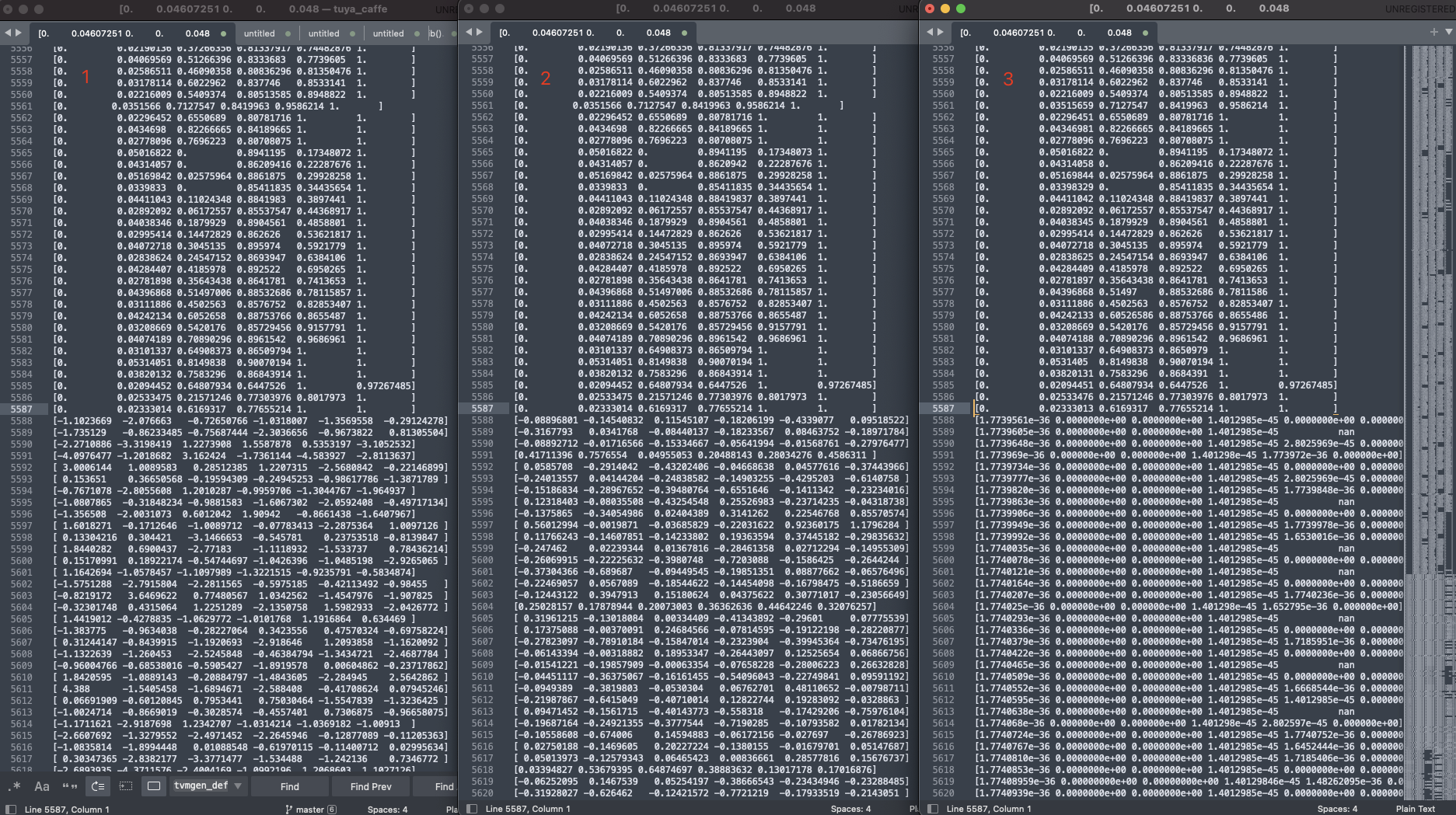Toggle whole word search option

[70, 786]
